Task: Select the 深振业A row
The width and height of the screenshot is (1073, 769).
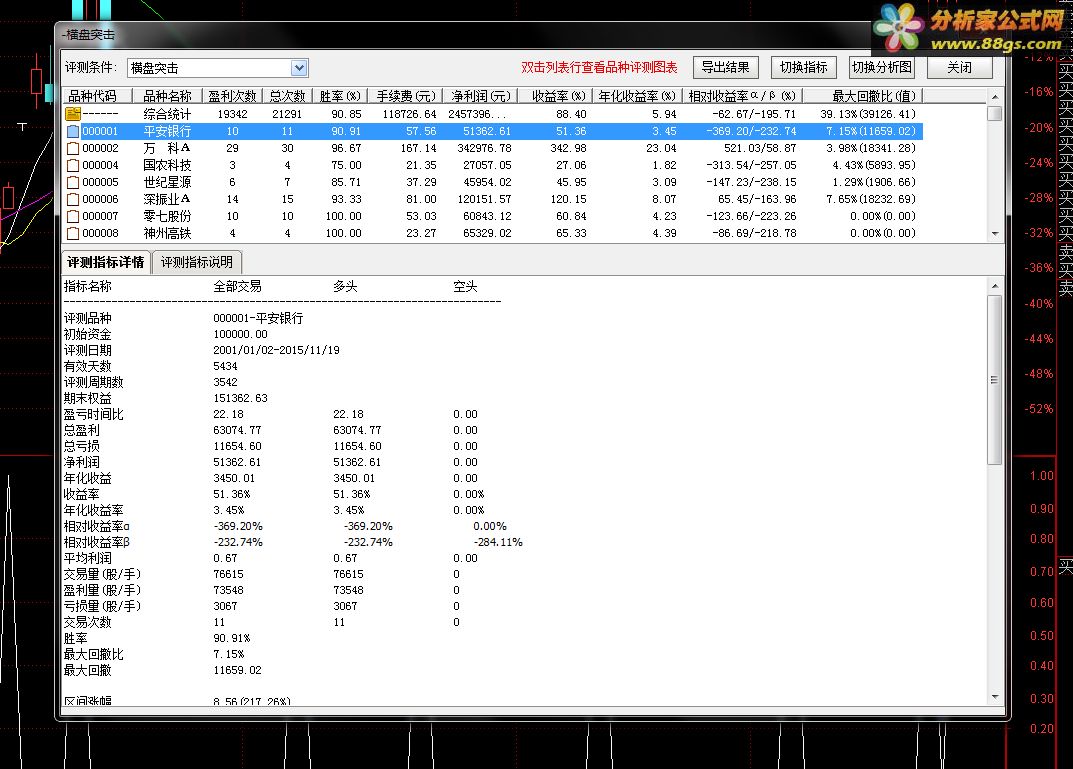Action: (493, 200)
